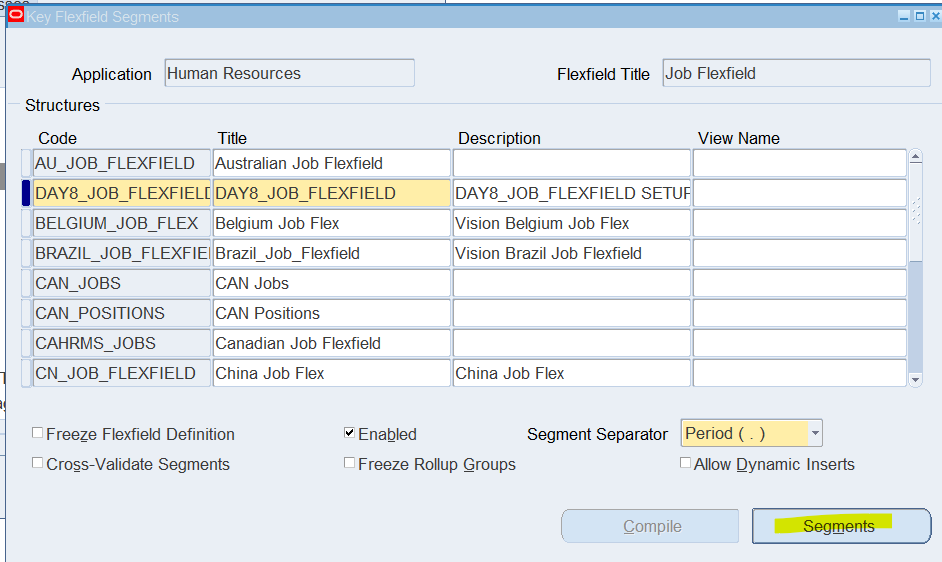Turn on Cross-Validate Segments
Viewport: 942px width, 562px height.
pyautogui.click(x=37, y=463)
